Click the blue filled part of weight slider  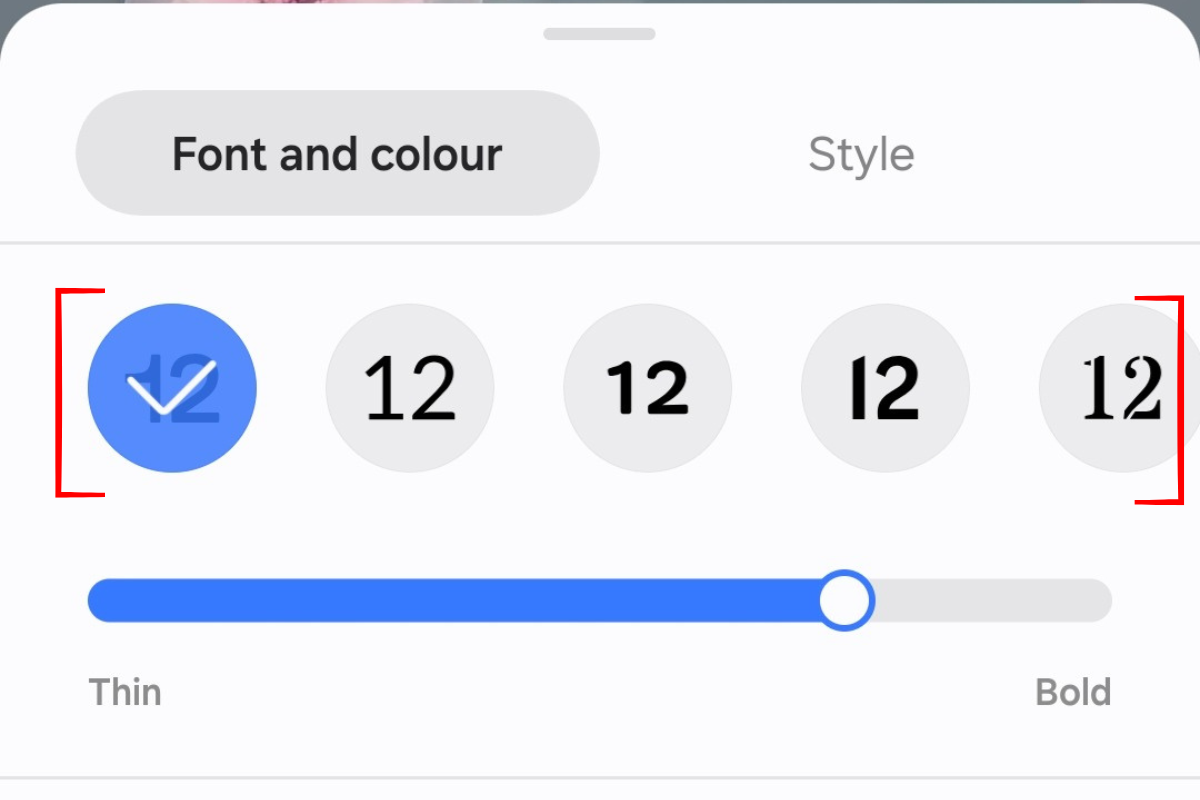pyautogui.click(x=450, y=600)
